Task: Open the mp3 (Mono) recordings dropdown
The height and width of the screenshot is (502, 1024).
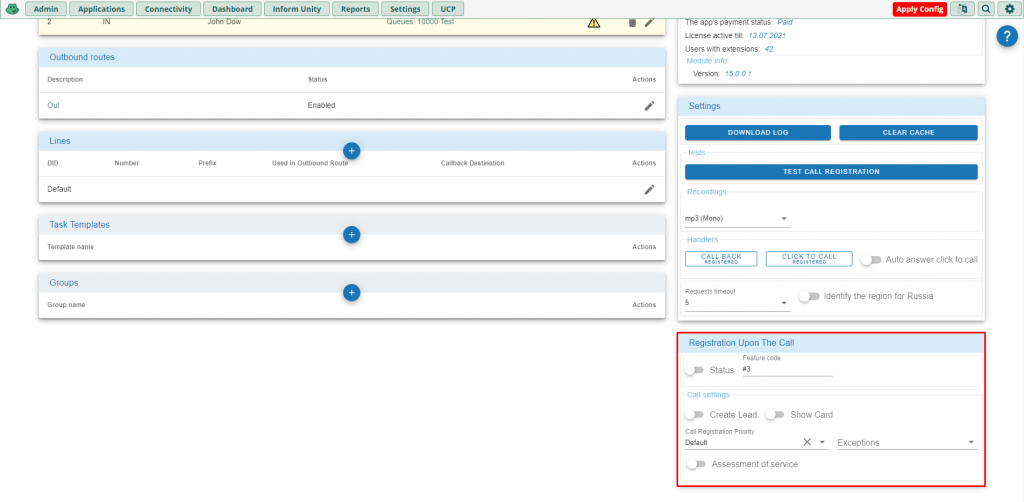Action: [x=737, y=219]
